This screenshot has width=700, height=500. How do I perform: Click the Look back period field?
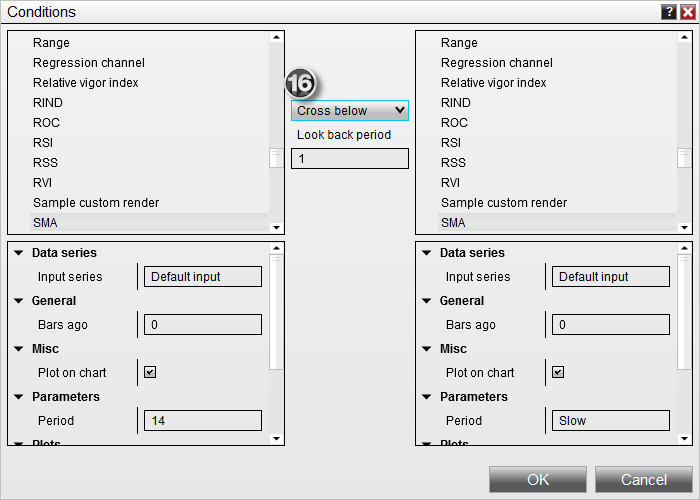tap(349, 158)
